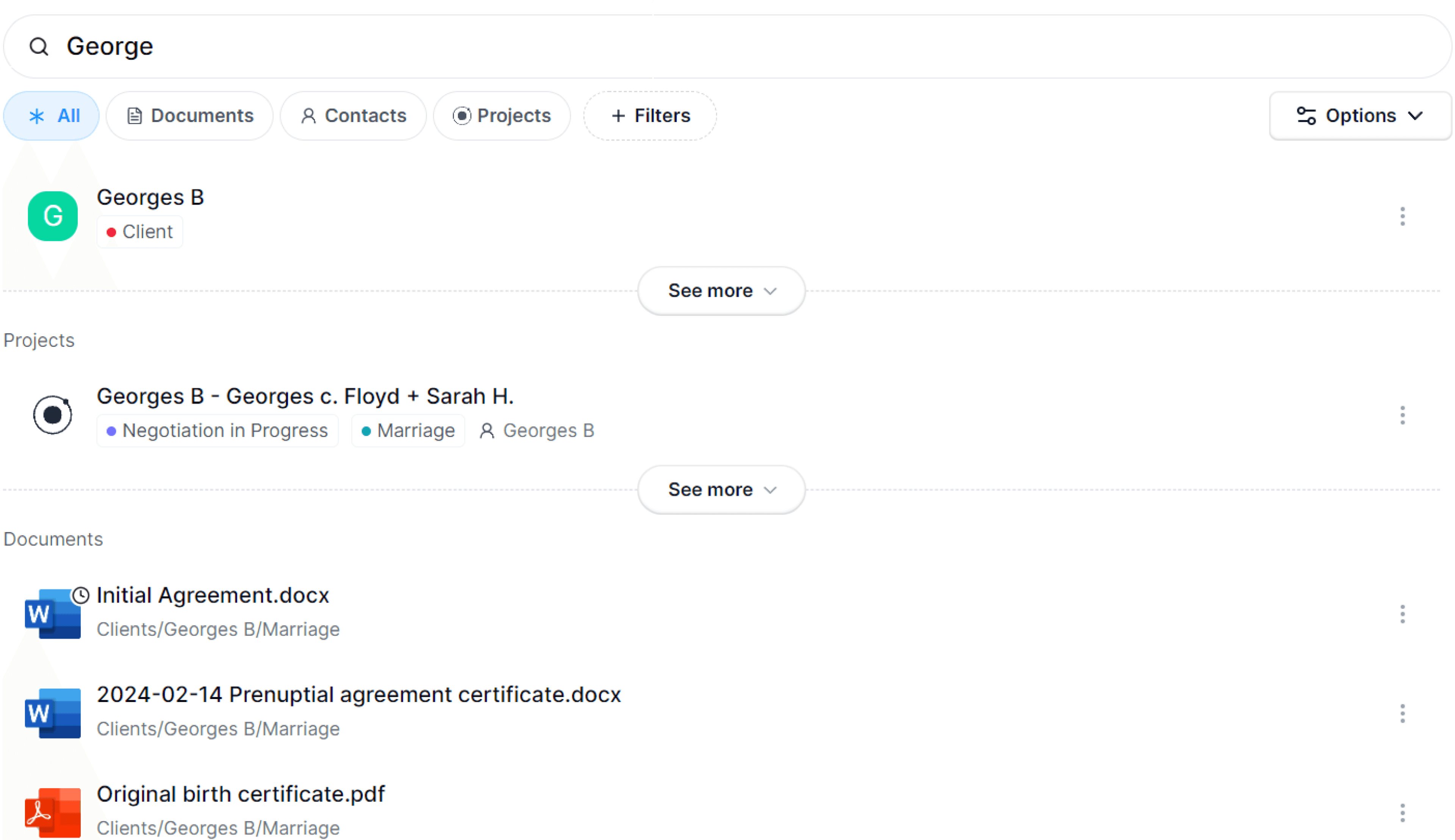The image size is (1455, 840).
Task: Click the Word icon of Prenuptial agreement certificate
Action: point(53,713)
